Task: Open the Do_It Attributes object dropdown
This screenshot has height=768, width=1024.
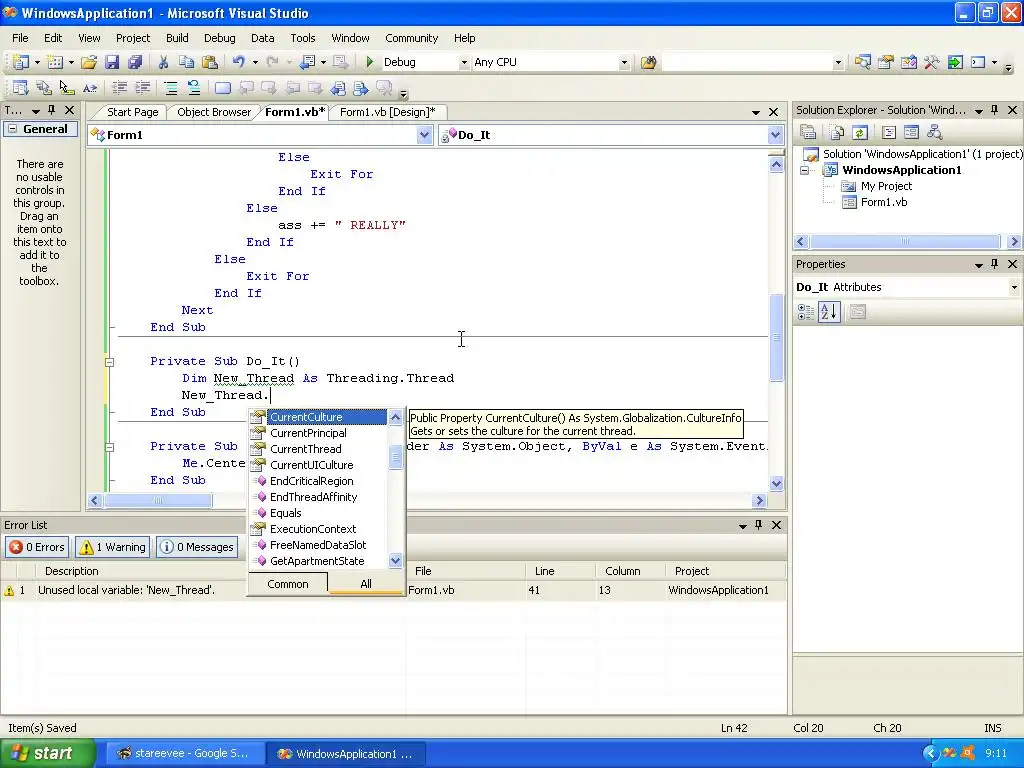Action: (1014, 287)
